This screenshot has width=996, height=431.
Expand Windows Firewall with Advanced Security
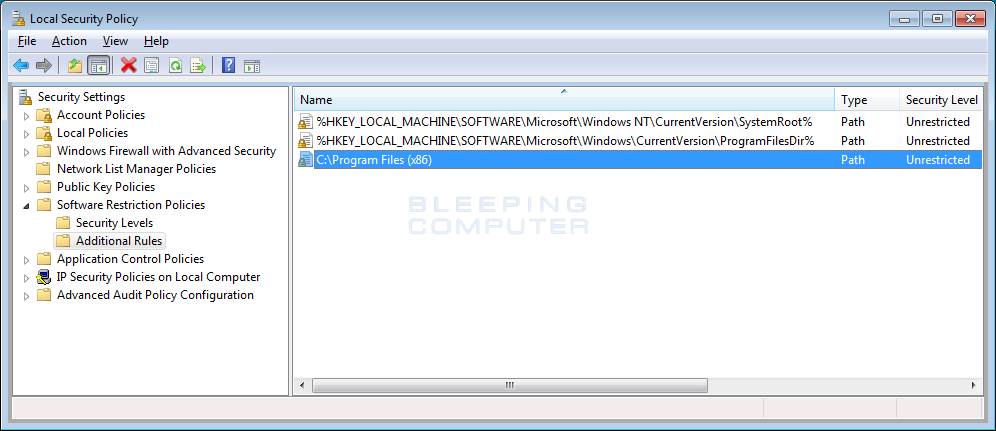point(26,151)
